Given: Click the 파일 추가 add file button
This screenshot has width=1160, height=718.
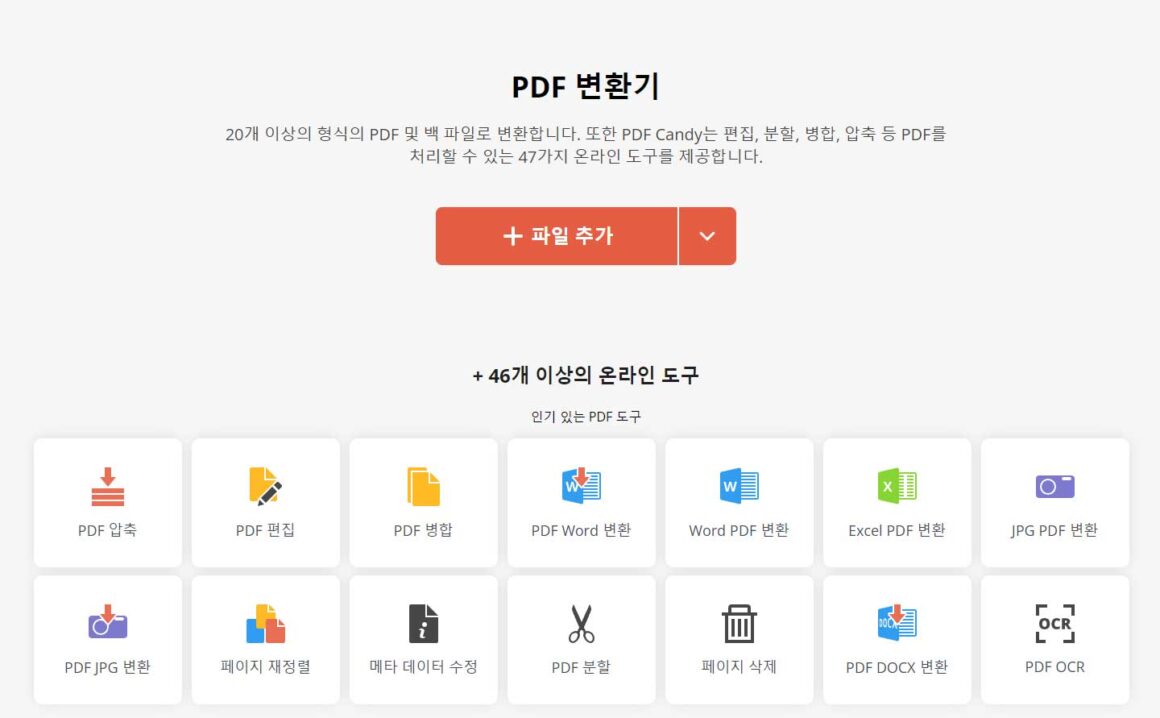Looking at the screenshot, I should click(556, 236).
